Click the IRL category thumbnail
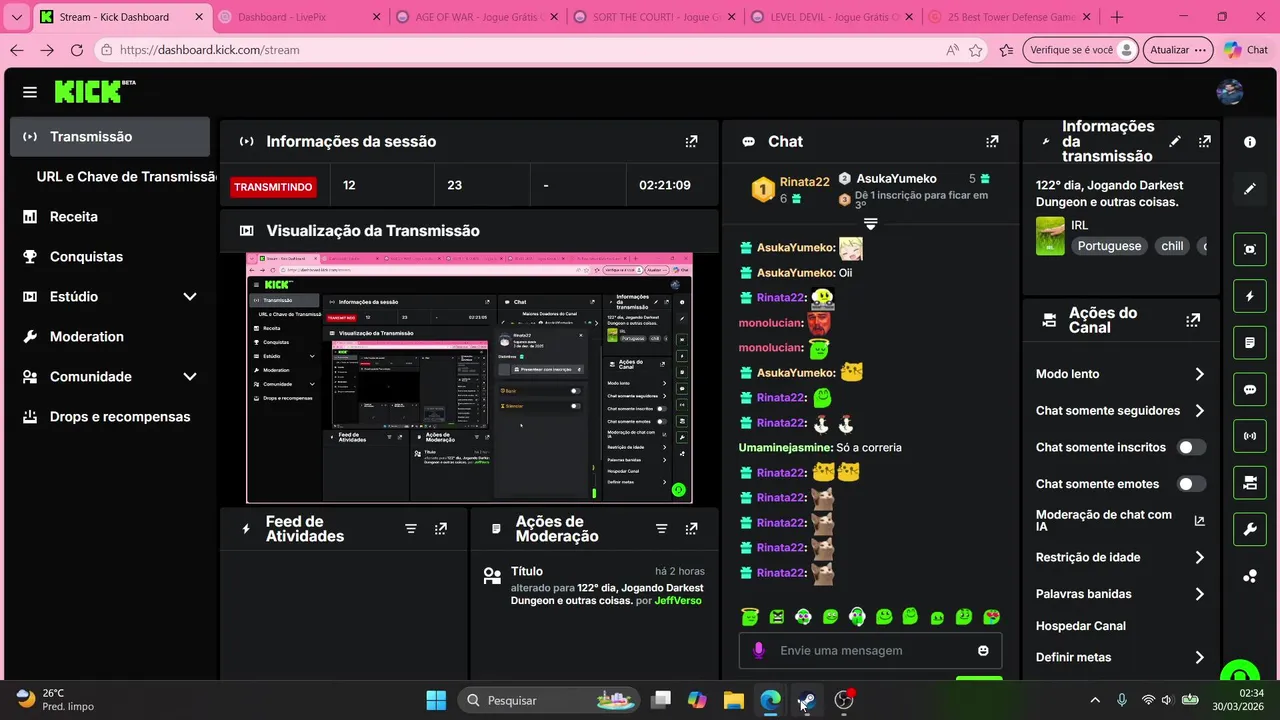 1050,237
